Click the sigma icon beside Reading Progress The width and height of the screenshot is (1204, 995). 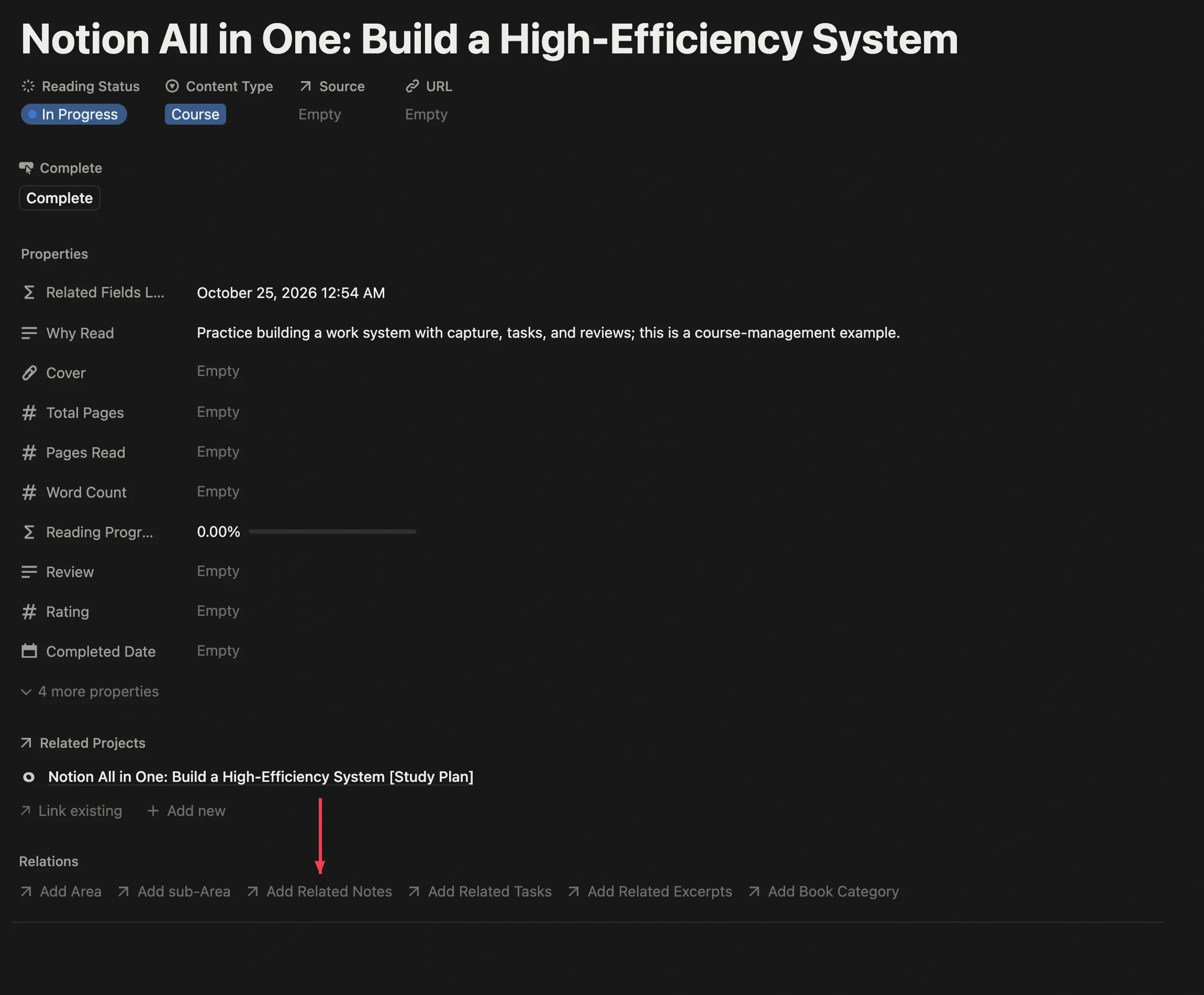tap(29, 532)
